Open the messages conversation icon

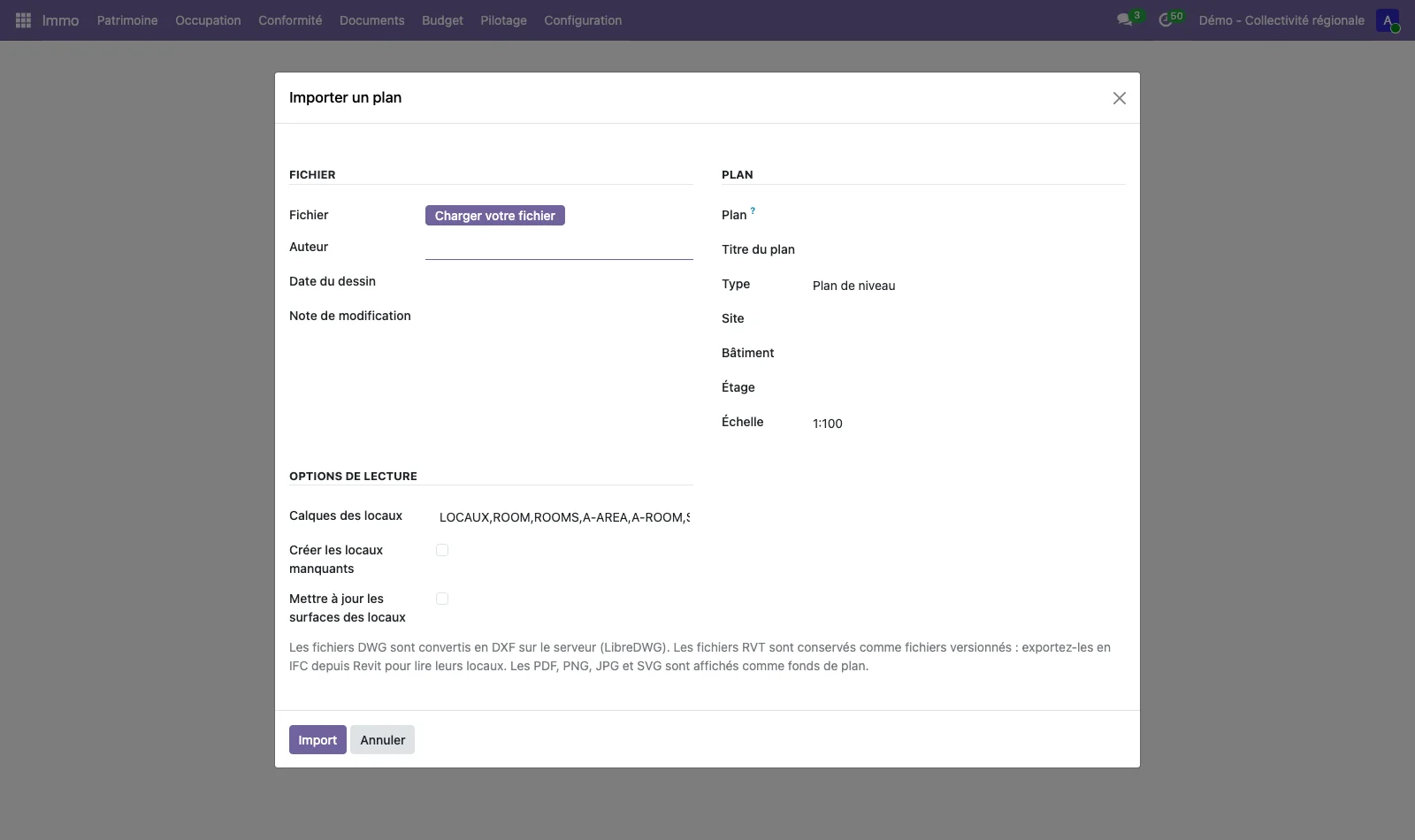1125,19
